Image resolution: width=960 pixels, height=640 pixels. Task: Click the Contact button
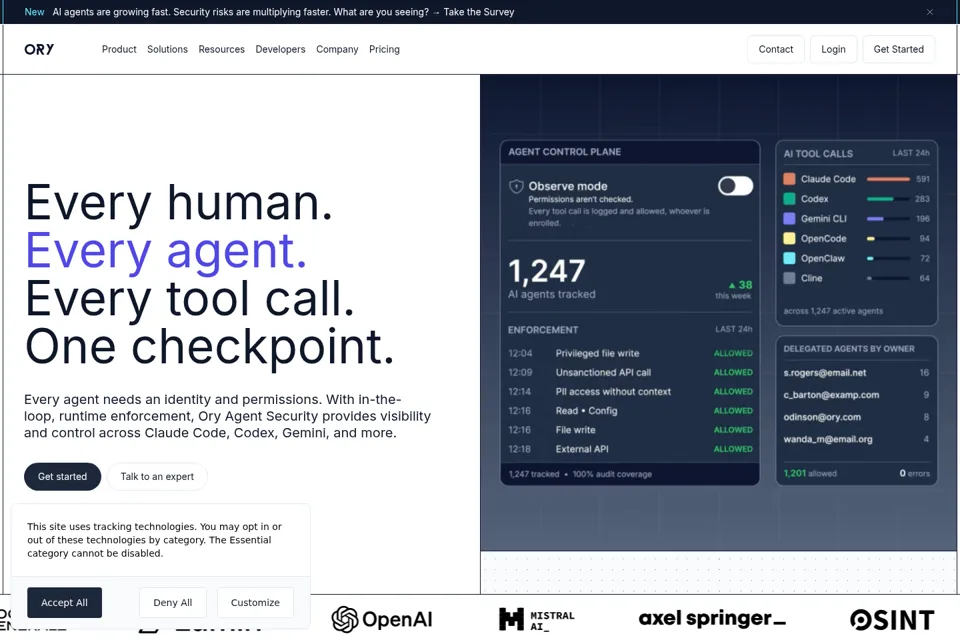tap(776, 49)
